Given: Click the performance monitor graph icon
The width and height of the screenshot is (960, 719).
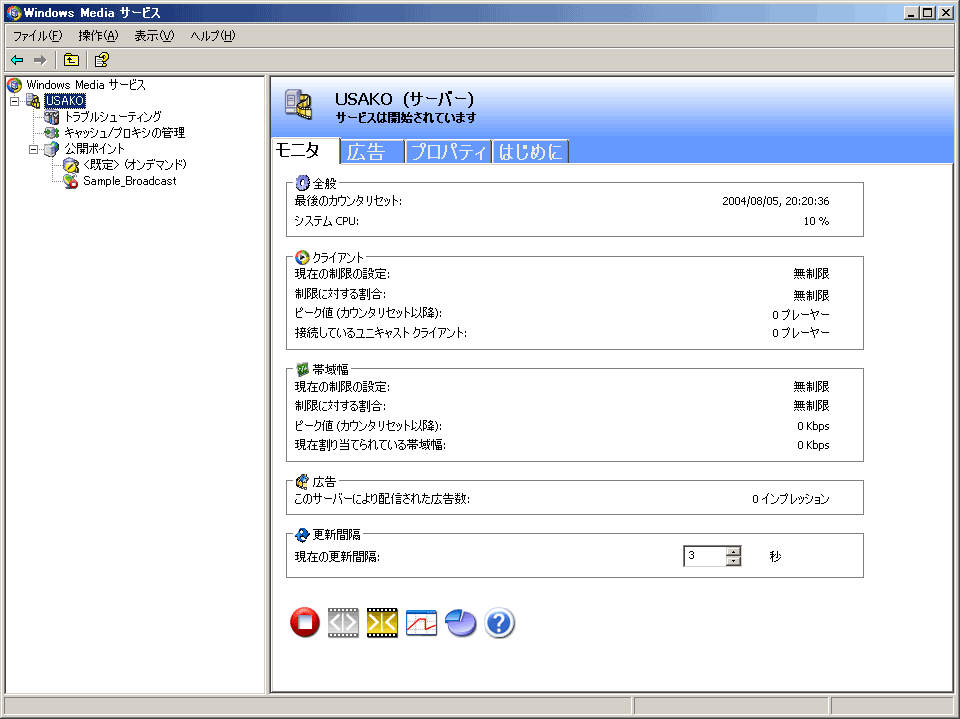Looking at the screenshot, I should coord(421,623).
